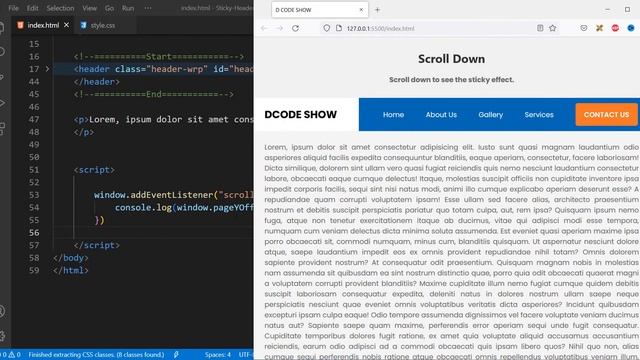Place cursor on line 56 in editor
The height and width of the screenshot is (360, 640).
(153, 233)
